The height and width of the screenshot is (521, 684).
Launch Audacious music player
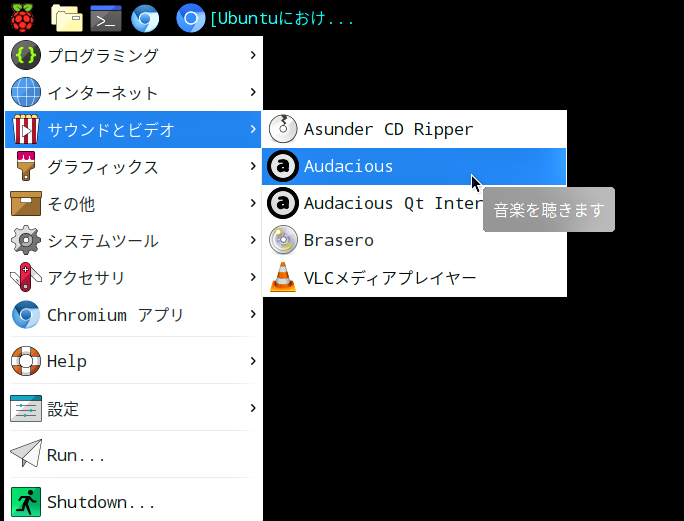[414, 166]
